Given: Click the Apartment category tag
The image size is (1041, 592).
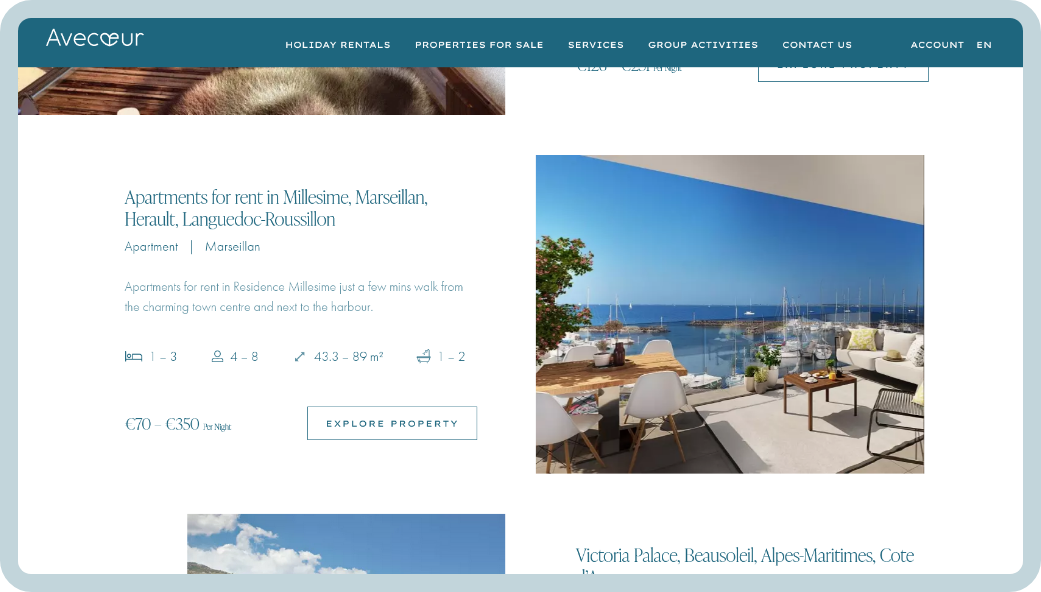Looking at the screenshot, I should 151,247.
